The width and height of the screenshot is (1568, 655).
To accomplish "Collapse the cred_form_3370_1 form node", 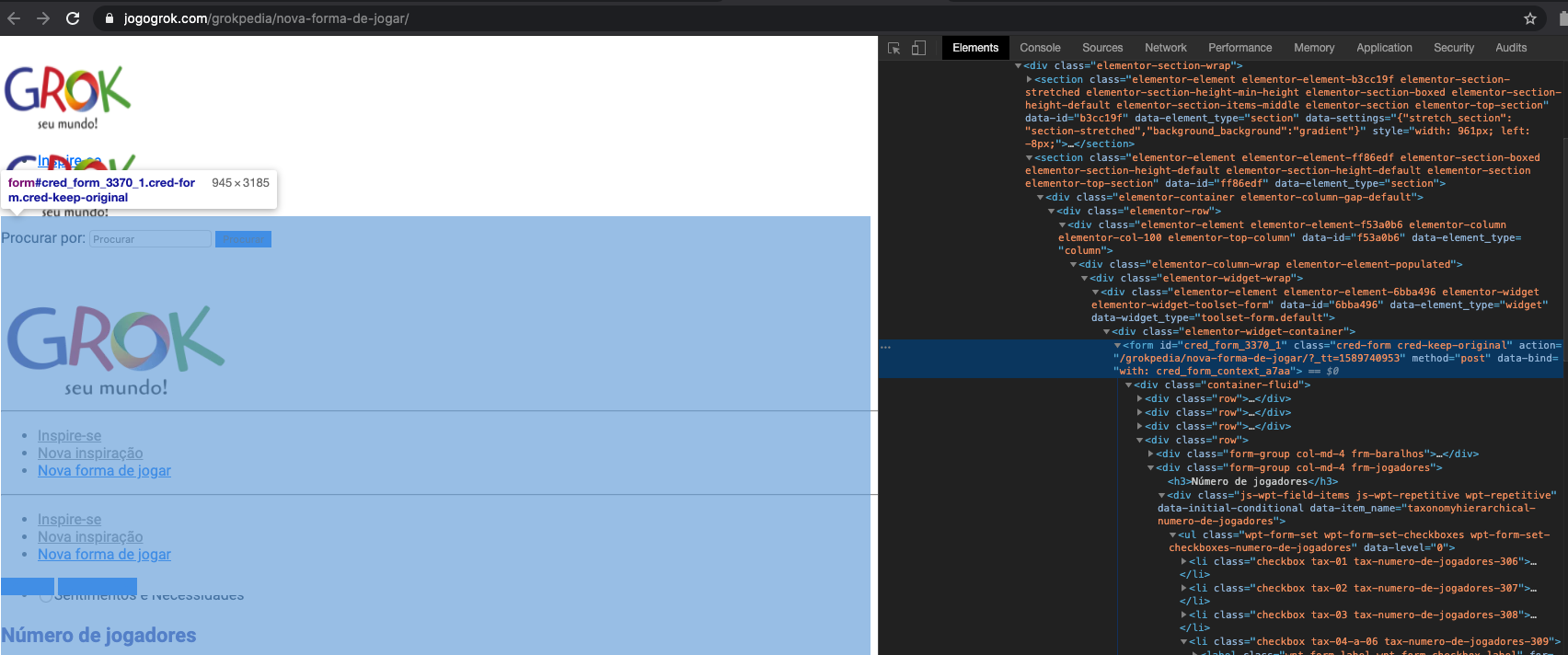I will tap(1117, 346).
